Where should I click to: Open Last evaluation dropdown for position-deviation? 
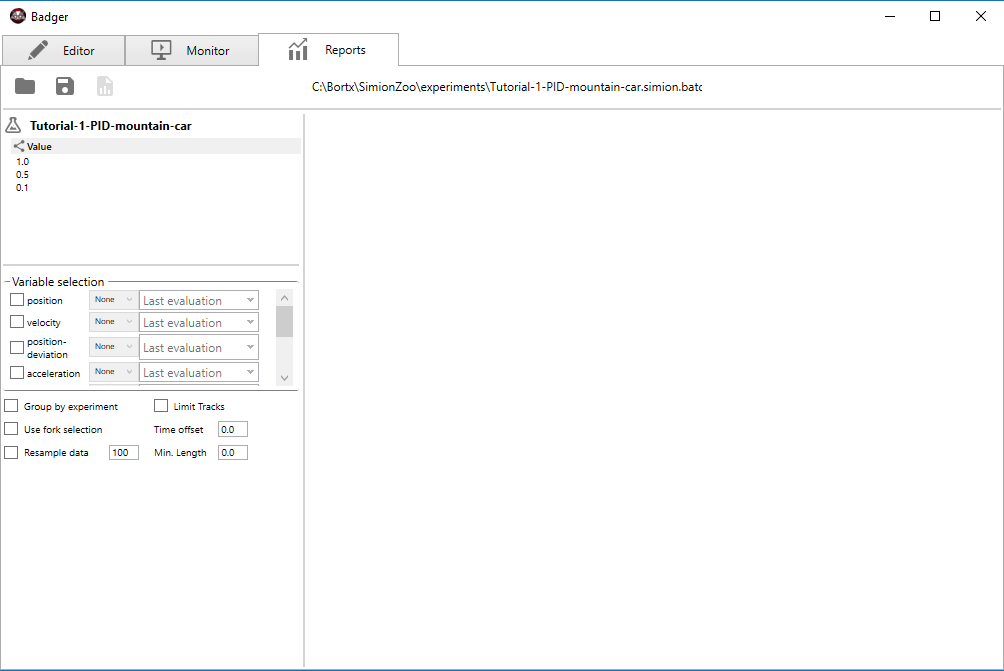[x=198, y=347]
